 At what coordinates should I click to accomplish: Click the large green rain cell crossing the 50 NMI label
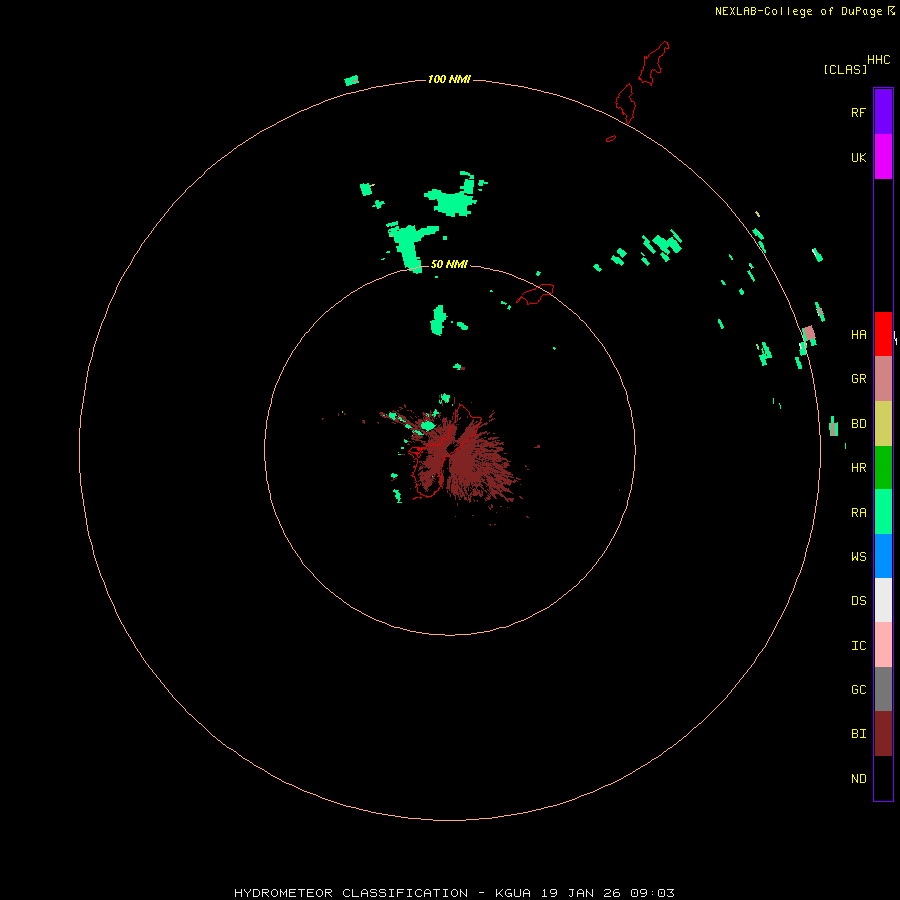[x=410, y=246]
